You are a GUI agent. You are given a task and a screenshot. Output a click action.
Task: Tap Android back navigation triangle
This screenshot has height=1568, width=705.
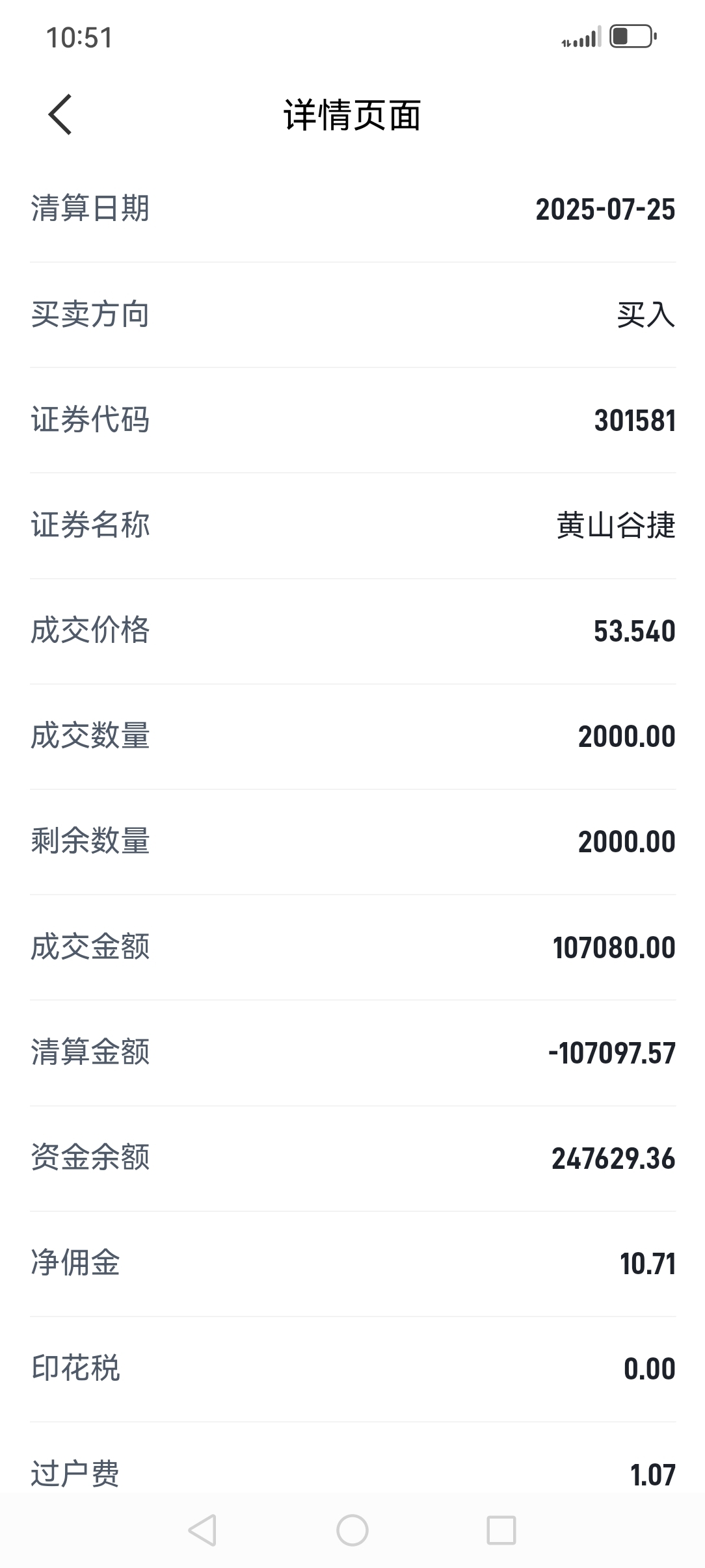(x=202, y=1530)
